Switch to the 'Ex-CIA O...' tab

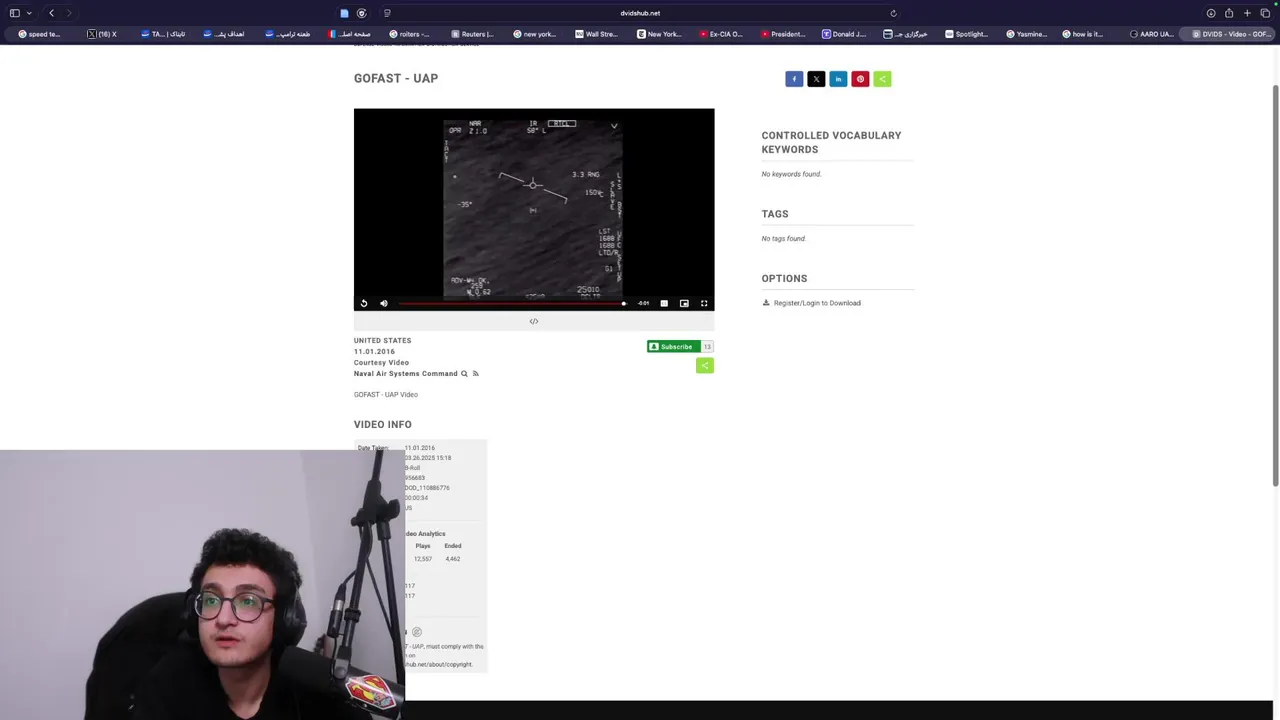tap(720, 34)
